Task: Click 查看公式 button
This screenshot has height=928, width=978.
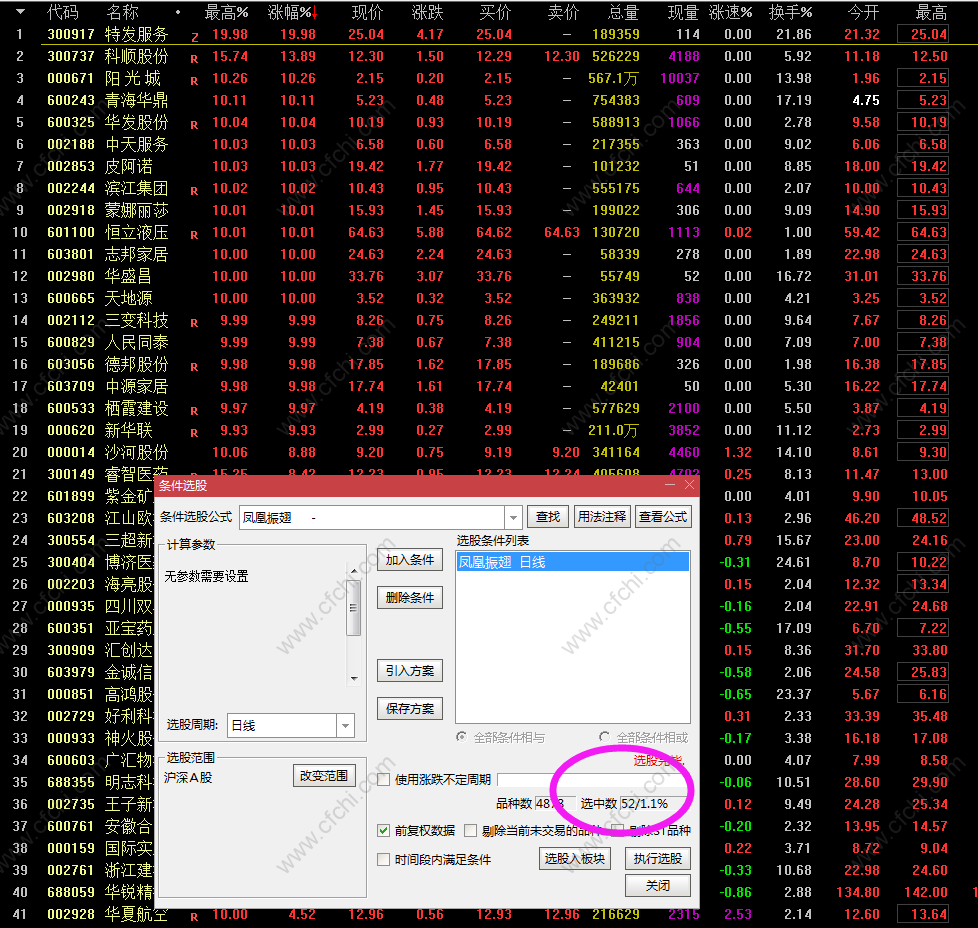Action: 663,517
